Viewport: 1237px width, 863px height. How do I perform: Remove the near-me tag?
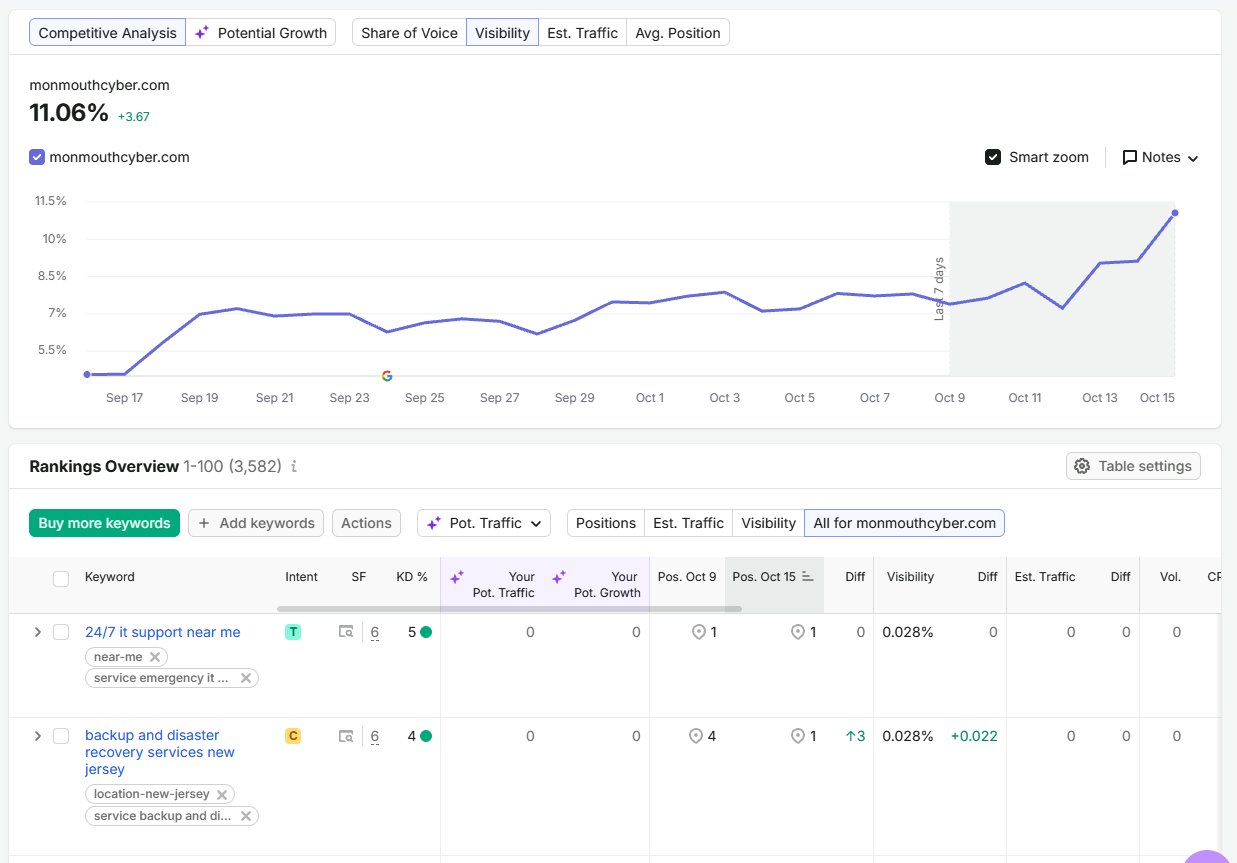tap(155, 657)
